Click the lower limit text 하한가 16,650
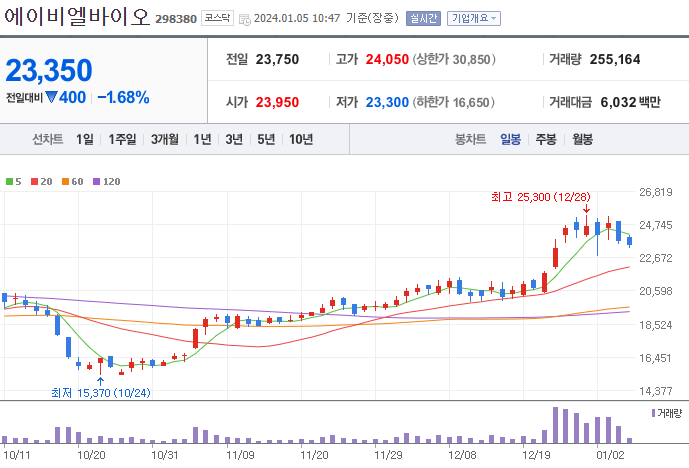The height and width of the screenshot is (468, 689). coord(453,102)
